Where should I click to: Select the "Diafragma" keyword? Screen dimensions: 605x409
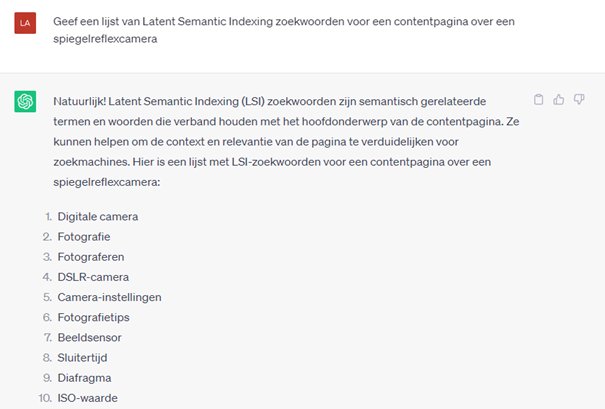pos(84,378)
